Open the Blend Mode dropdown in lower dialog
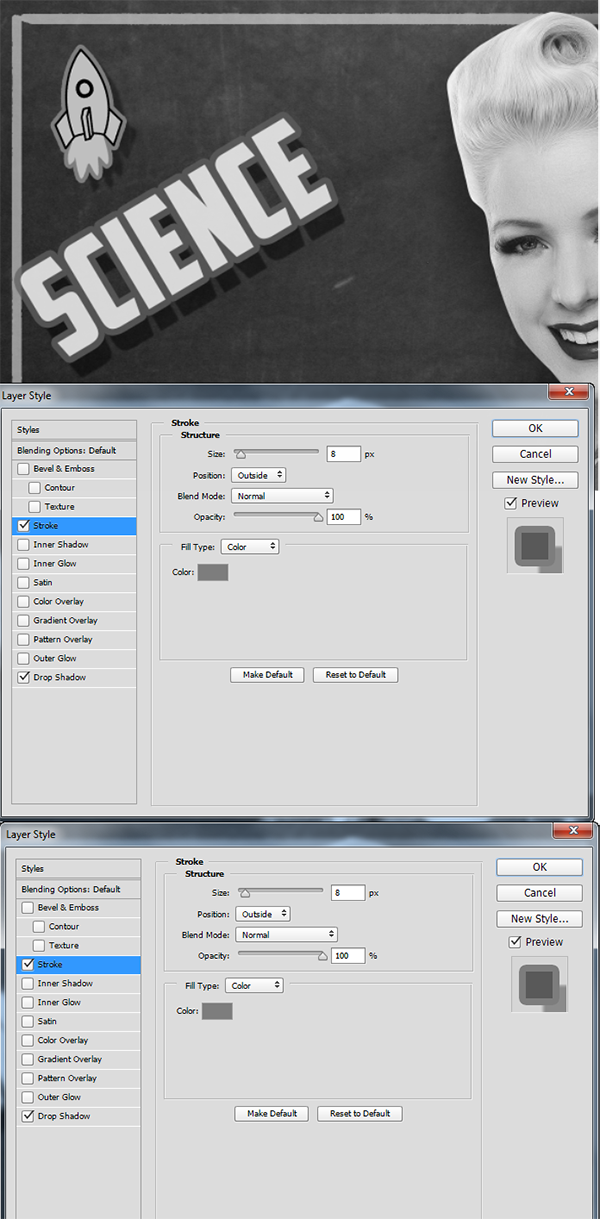The height and width of the screenshot is (1219, 600). click(286, 935)
